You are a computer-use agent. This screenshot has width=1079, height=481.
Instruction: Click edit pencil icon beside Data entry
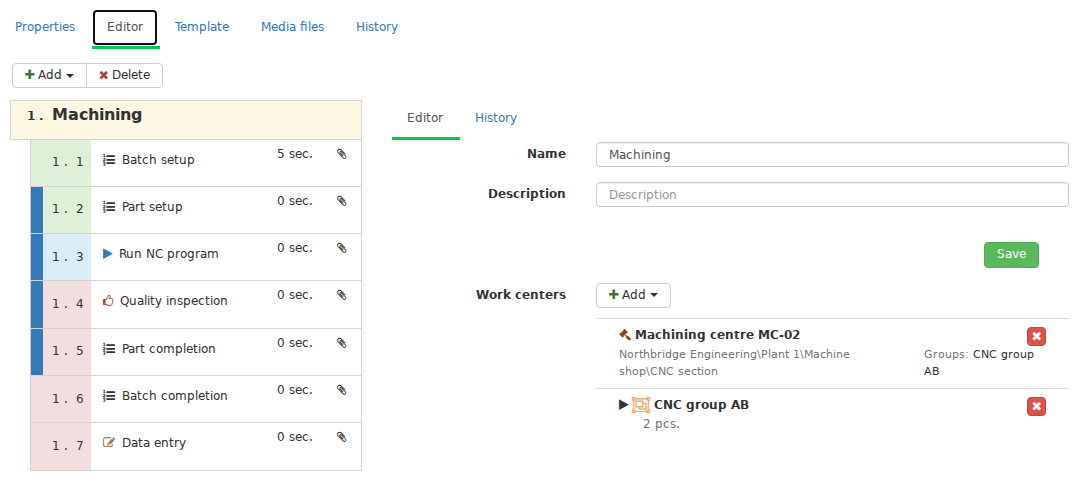click(109, 442)
